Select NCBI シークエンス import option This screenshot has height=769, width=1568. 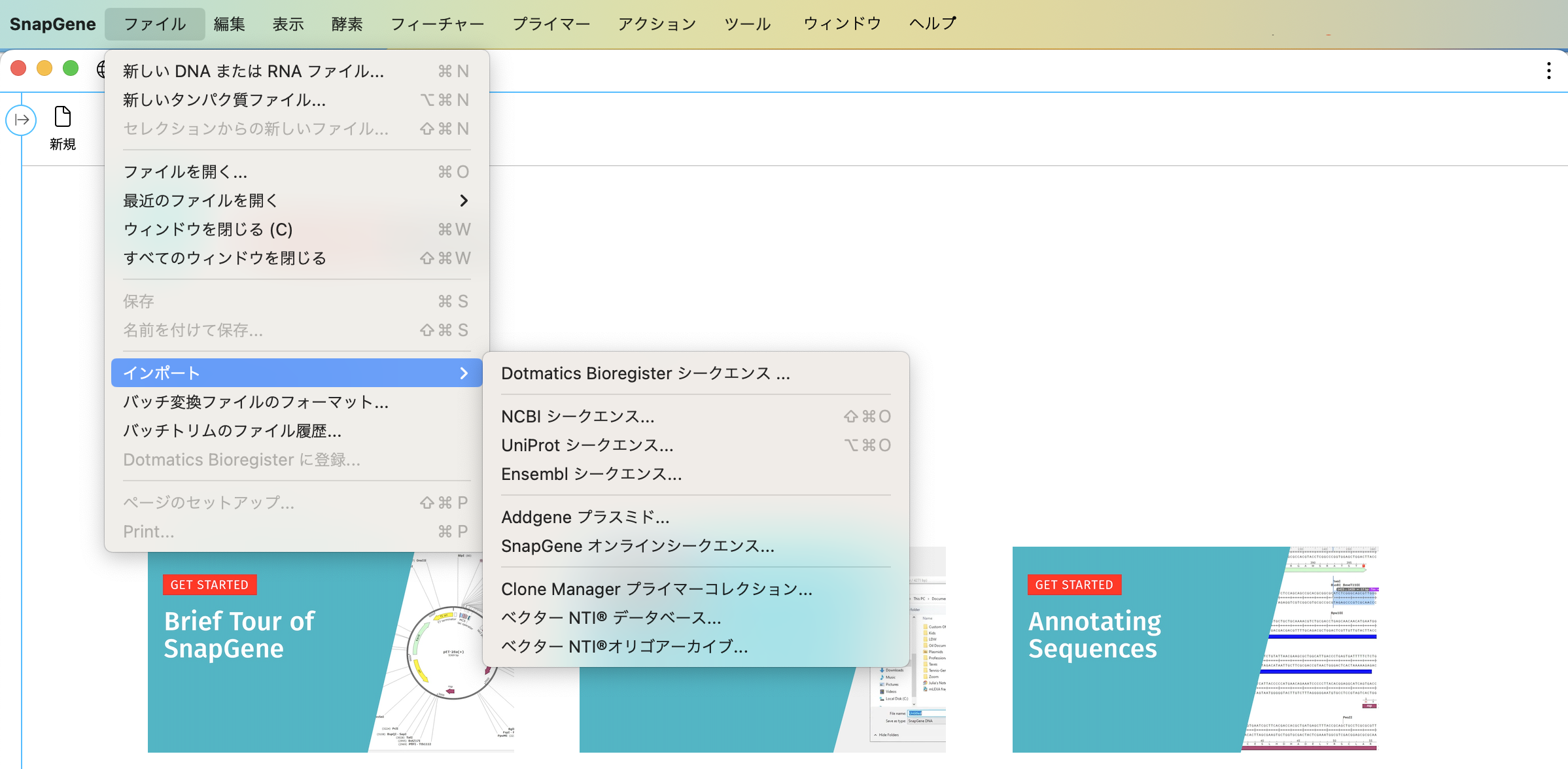[578, 417]
